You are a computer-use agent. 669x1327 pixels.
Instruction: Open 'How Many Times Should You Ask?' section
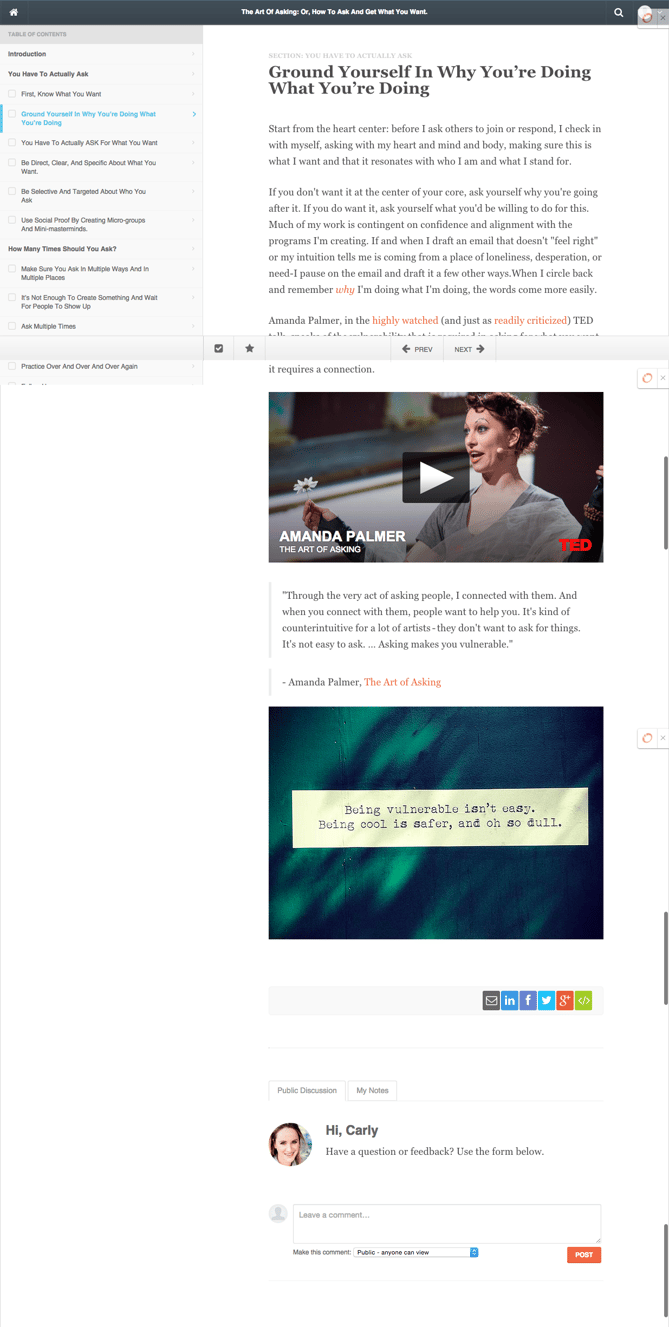(62, 249)
